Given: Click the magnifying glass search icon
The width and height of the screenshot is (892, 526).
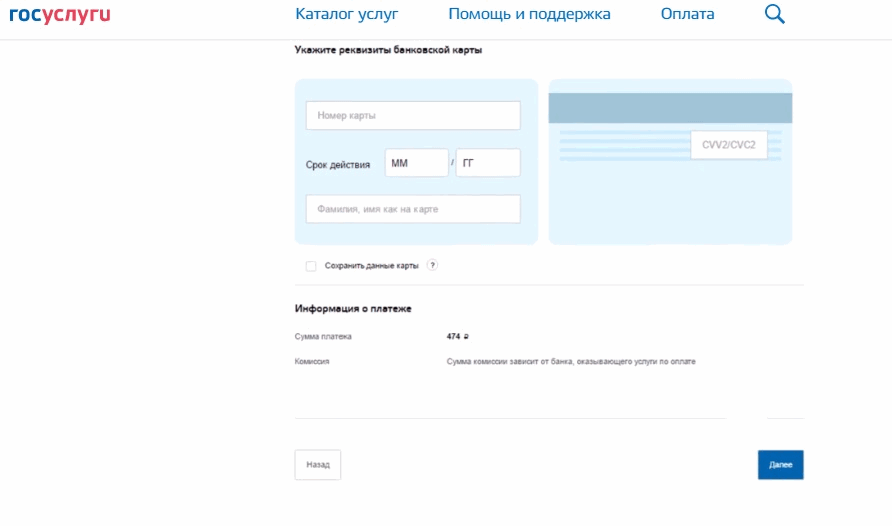Looking at the screenshot, I should 774,14.
